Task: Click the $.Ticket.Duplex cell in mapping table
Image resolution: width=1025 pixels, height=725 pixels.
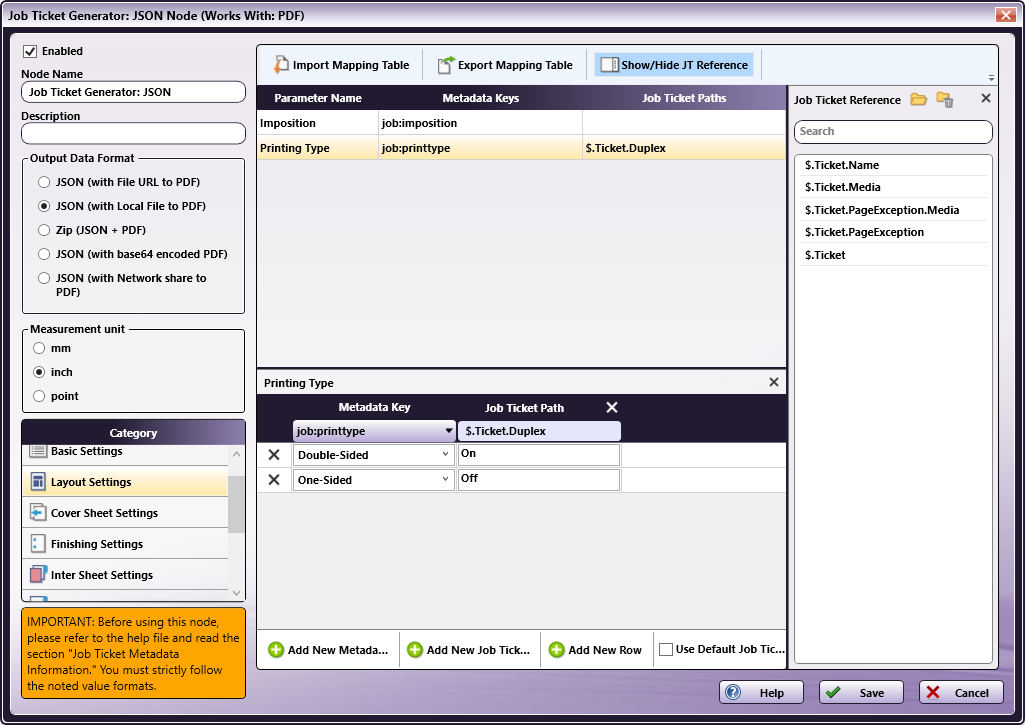Action: pyautogui.click(x=684, y=148)
